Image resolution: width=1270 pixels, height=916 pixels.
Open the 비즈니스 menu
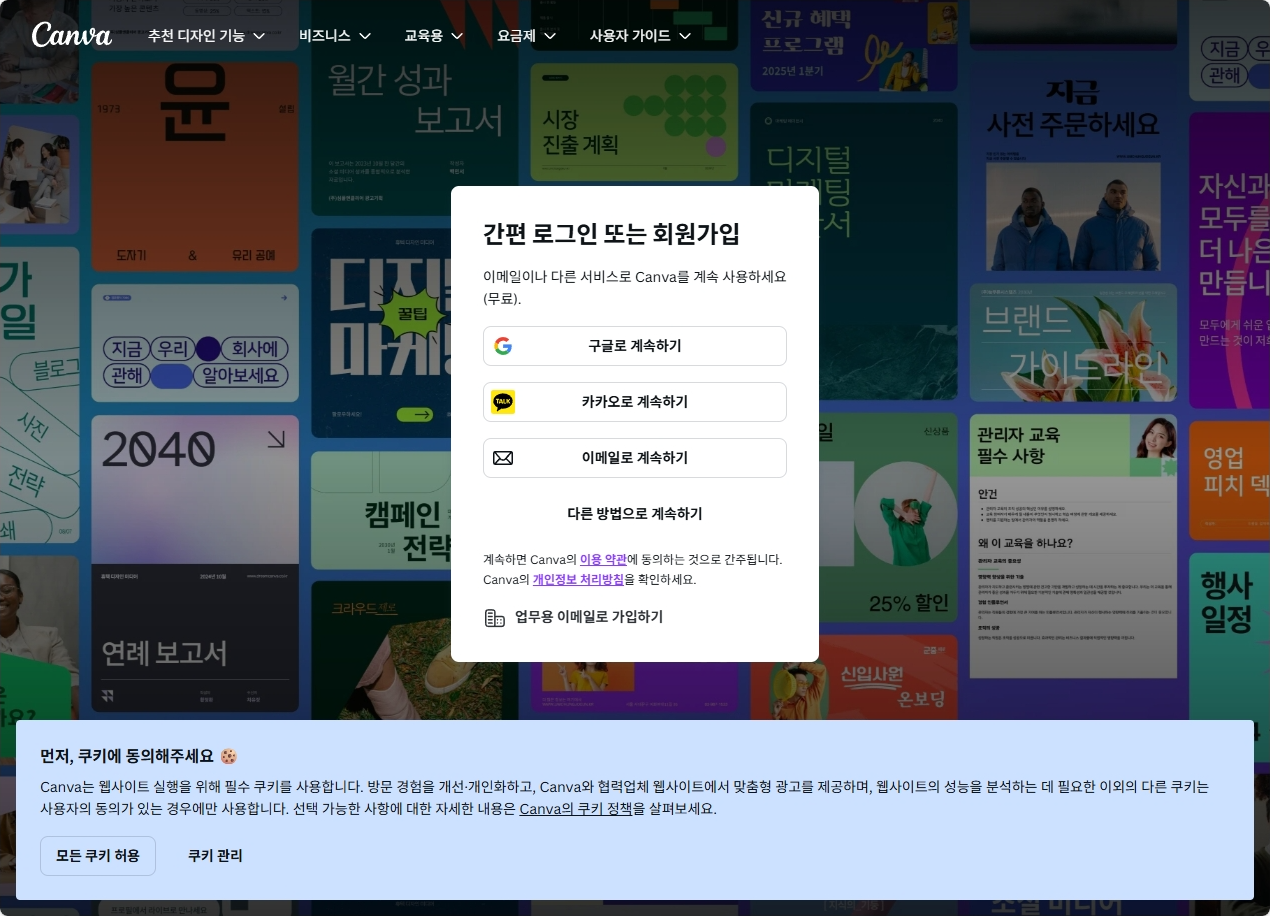point(335,36)
